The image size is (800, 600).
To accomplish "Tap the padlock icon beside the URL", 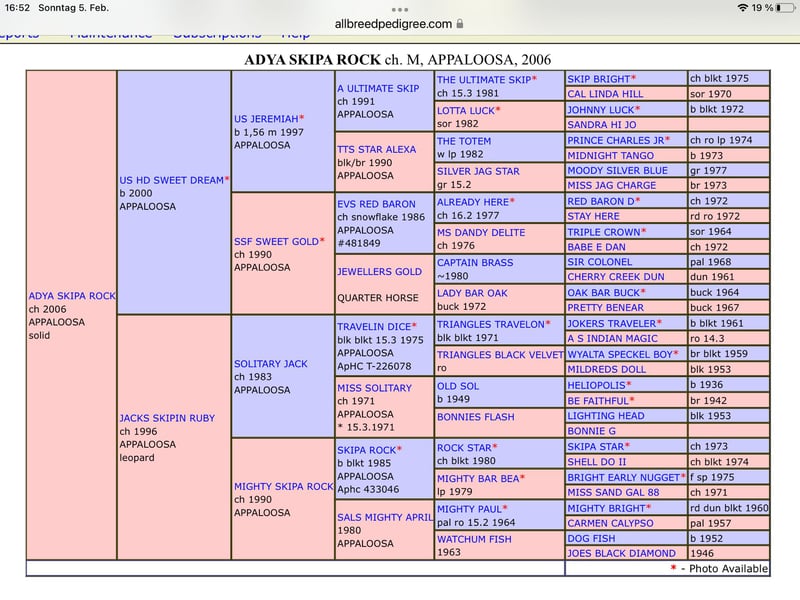I will click(x=460, y=22).
